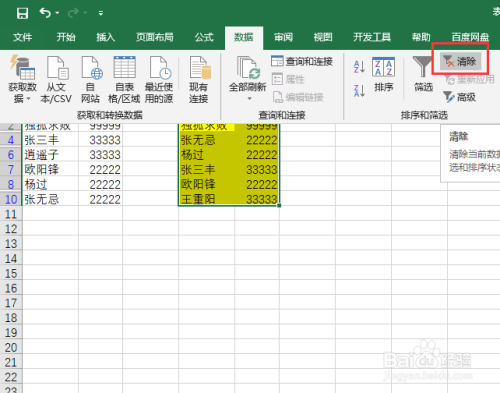
Task: Switch to the 页面布局 ribbon tab
Action: pyautogui.click(x=155, y=37)
